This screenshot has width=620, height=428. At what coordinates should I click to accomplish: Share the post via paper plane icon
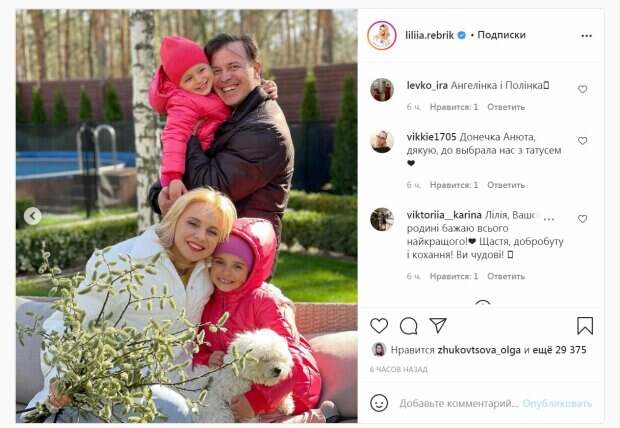click(438, 325)
